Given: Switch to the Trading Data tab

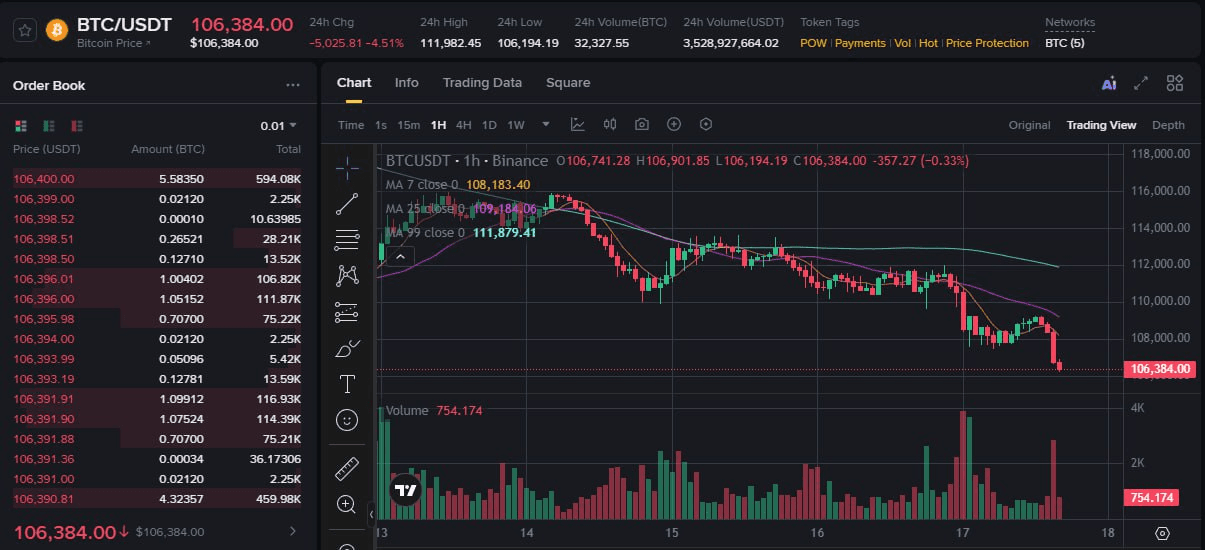Looking at the screenshot, I should (x=482, y=83).
